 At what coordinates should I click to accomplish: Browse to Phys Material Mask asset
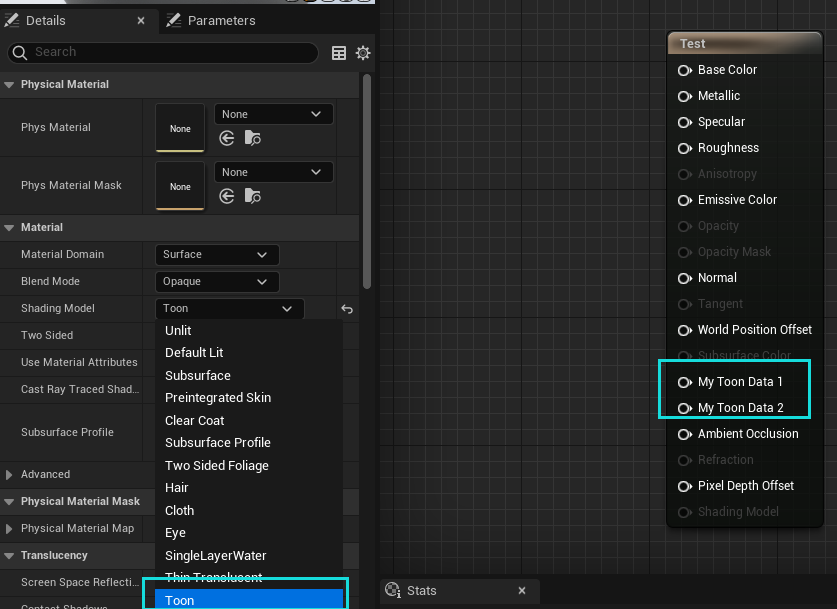[x=252, y=197]
